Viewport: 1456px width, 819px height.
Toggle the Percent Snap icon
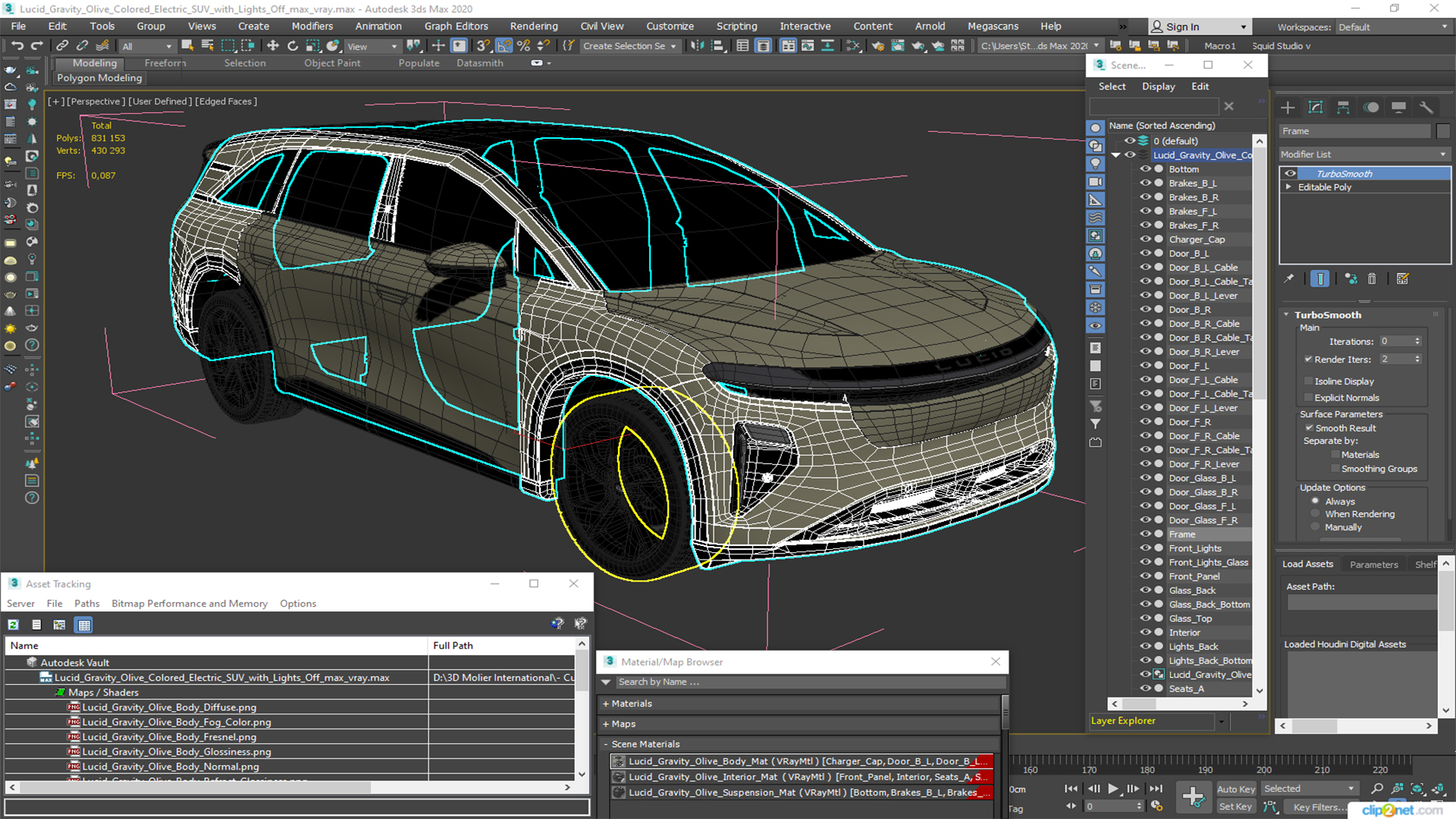pyautogui.click(x=523, y=46)
